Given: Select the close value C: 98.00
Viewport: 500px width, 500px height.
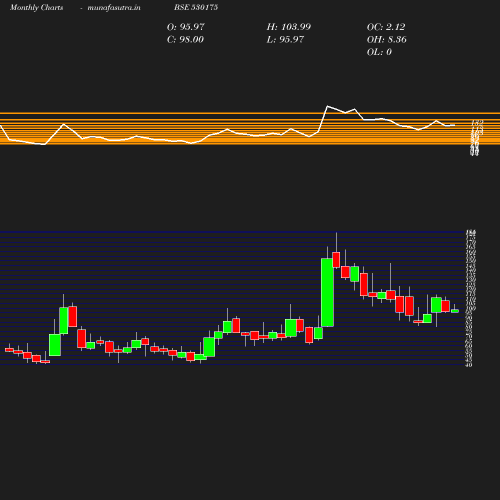Looking at the screenshot, I should [185, 40].
